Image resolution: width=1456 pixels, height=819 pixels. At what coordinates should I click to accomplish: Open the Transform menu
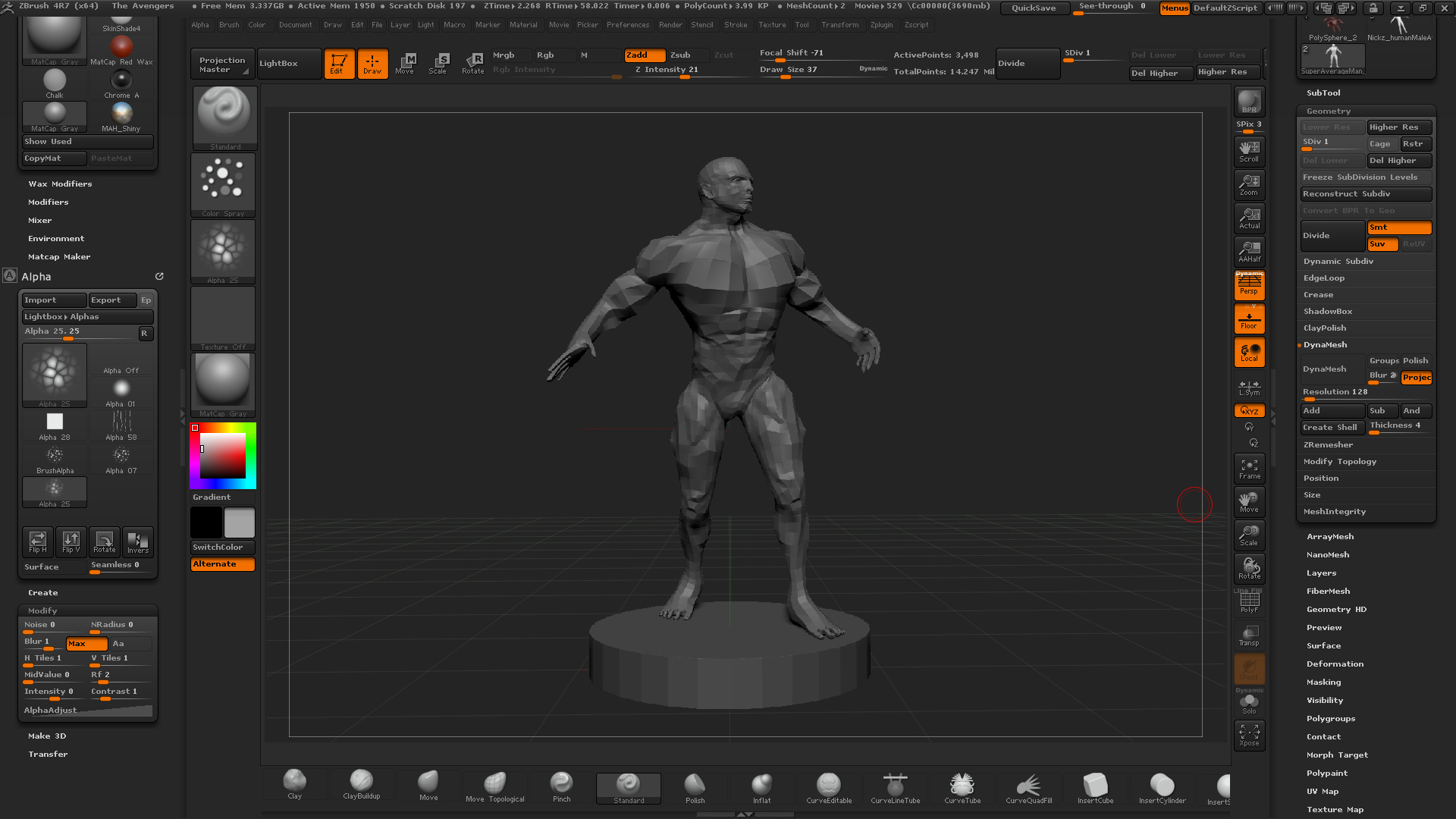[840, 25]
